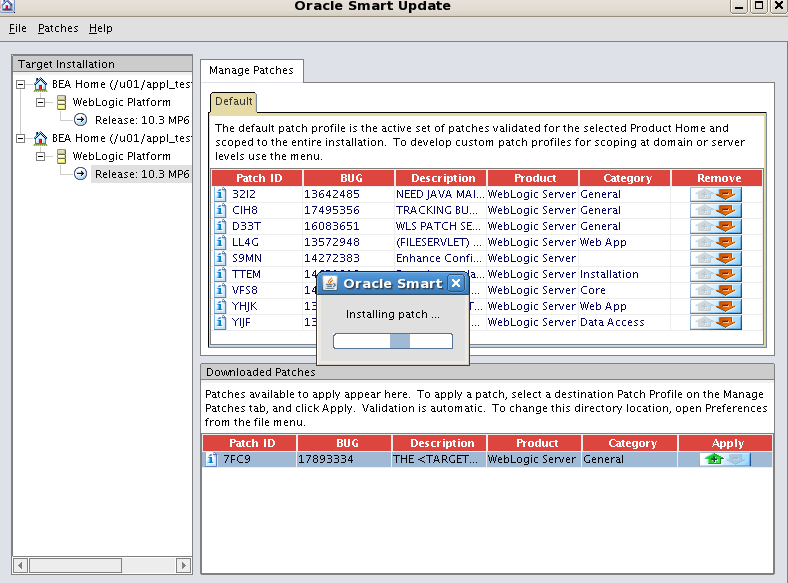This screenshot has height=583, width=788.
Task: Select the Manage Patches tab
Action: tap(251, 70)
